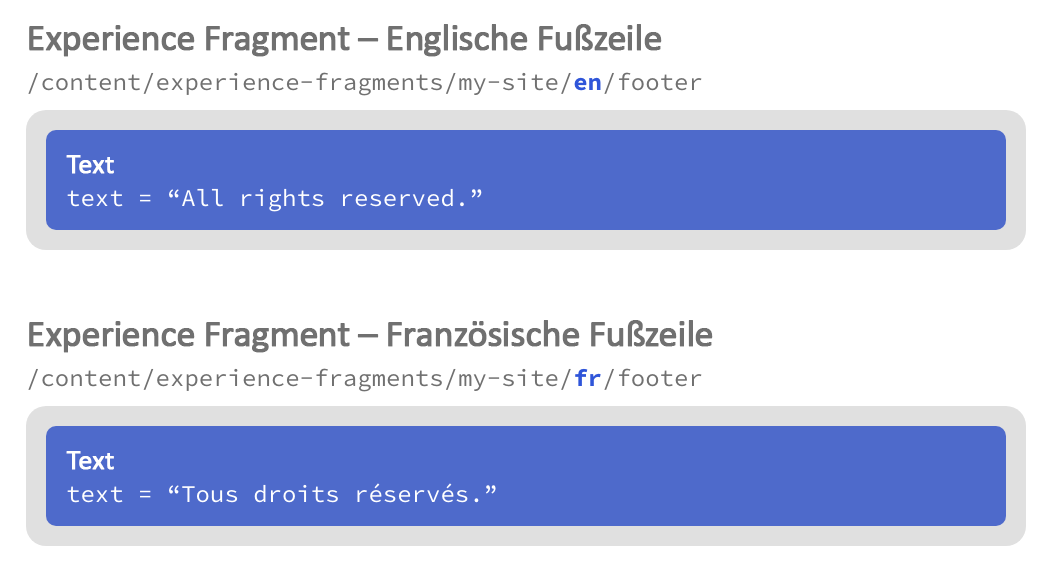Select the blue 'fr' path segment

[x=587, y=378]
